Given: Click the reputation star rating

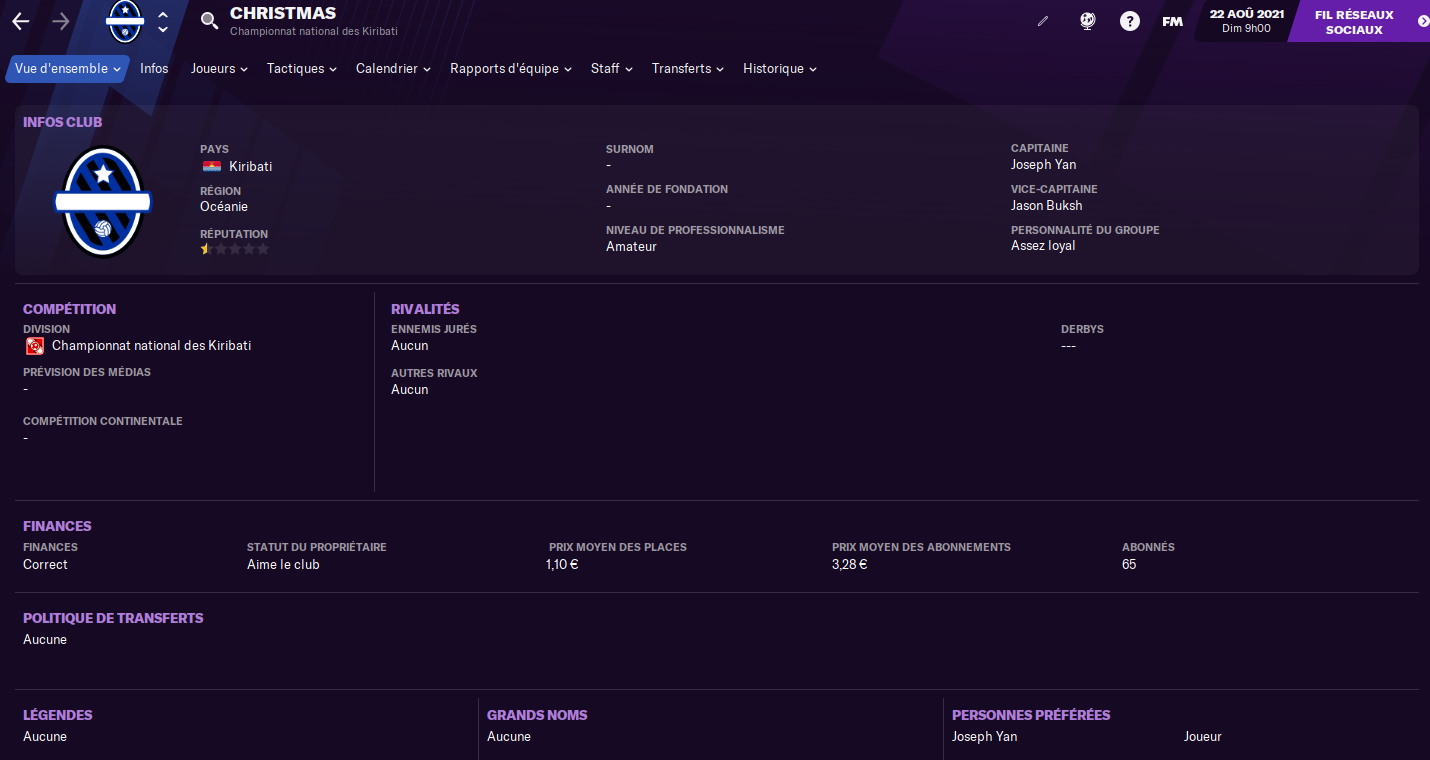Looking at the screenshot, I should [235, 249].
